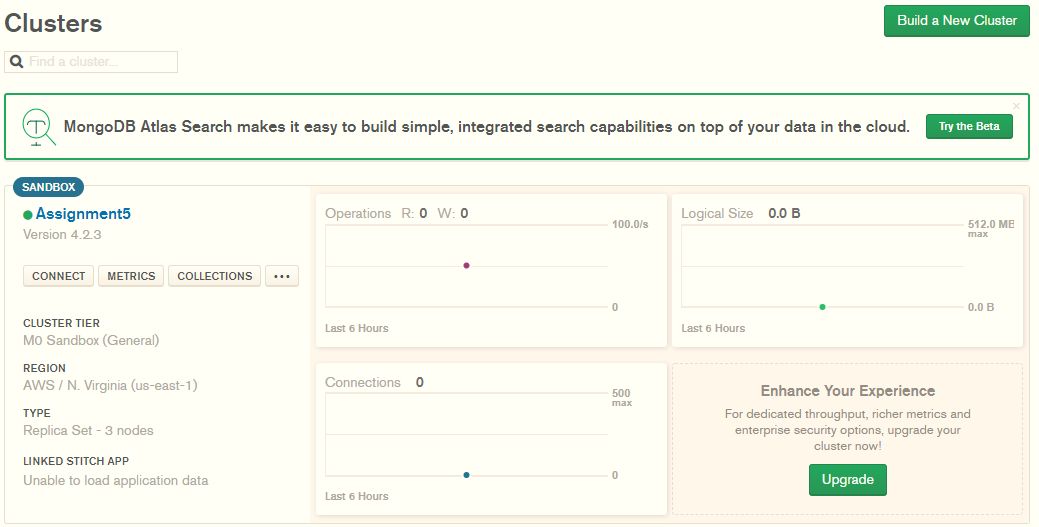Open COLLECTIONS for Assignment5

point(215,276)
